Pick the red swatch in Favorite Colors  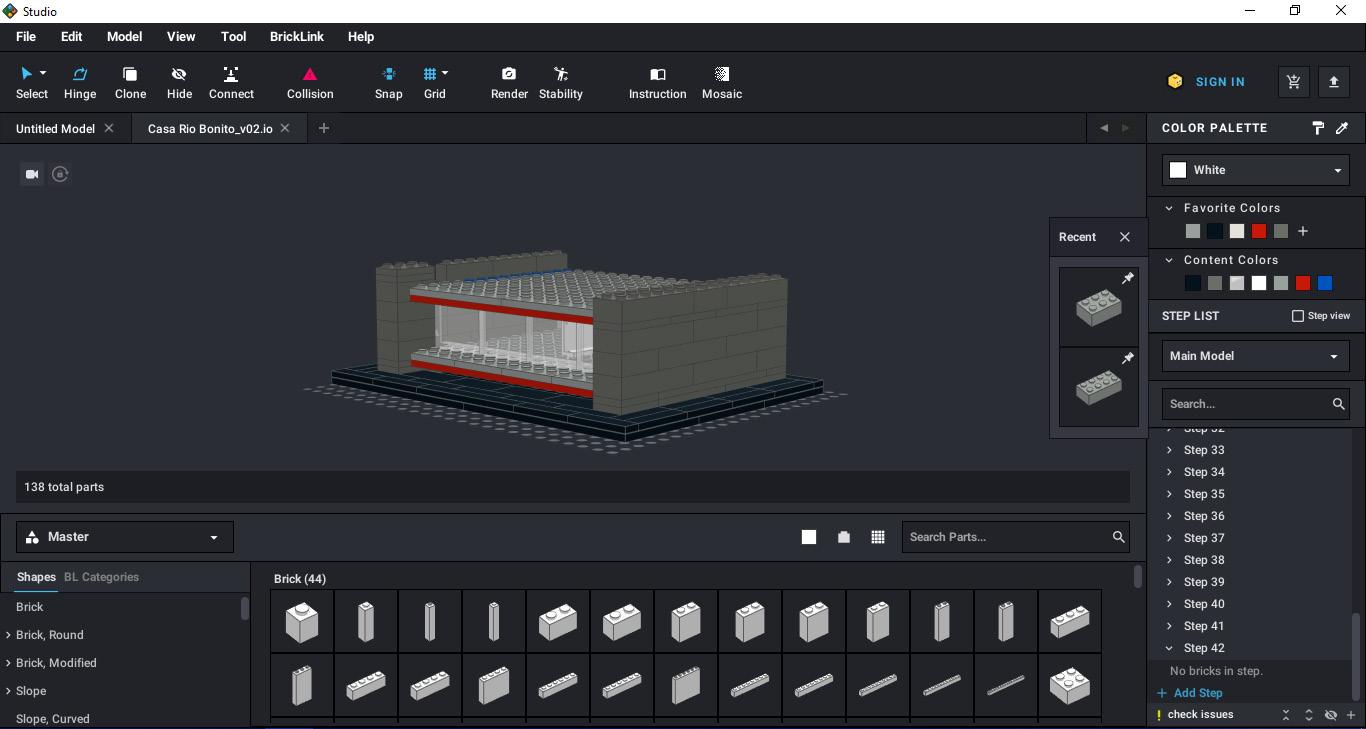click(1259, 232)
